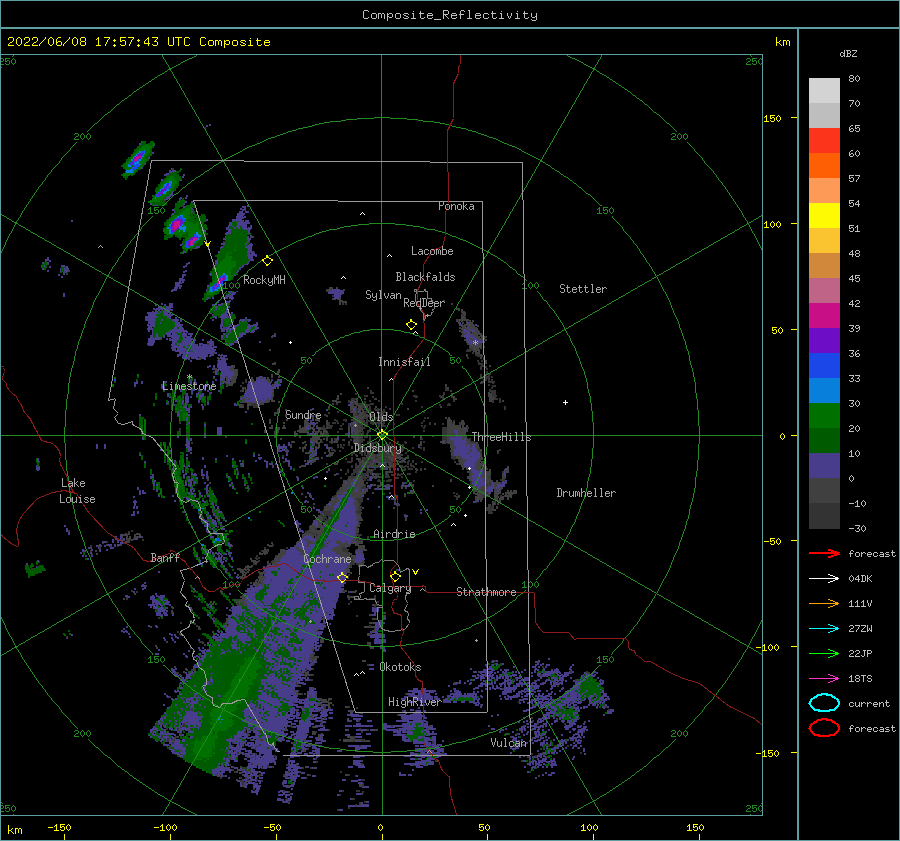Image resolution: width=900 pixels, height=841 pixels.
Task: Click the high reflectivity storm cell northwest of RockyMH
Action: click(179, 223)
